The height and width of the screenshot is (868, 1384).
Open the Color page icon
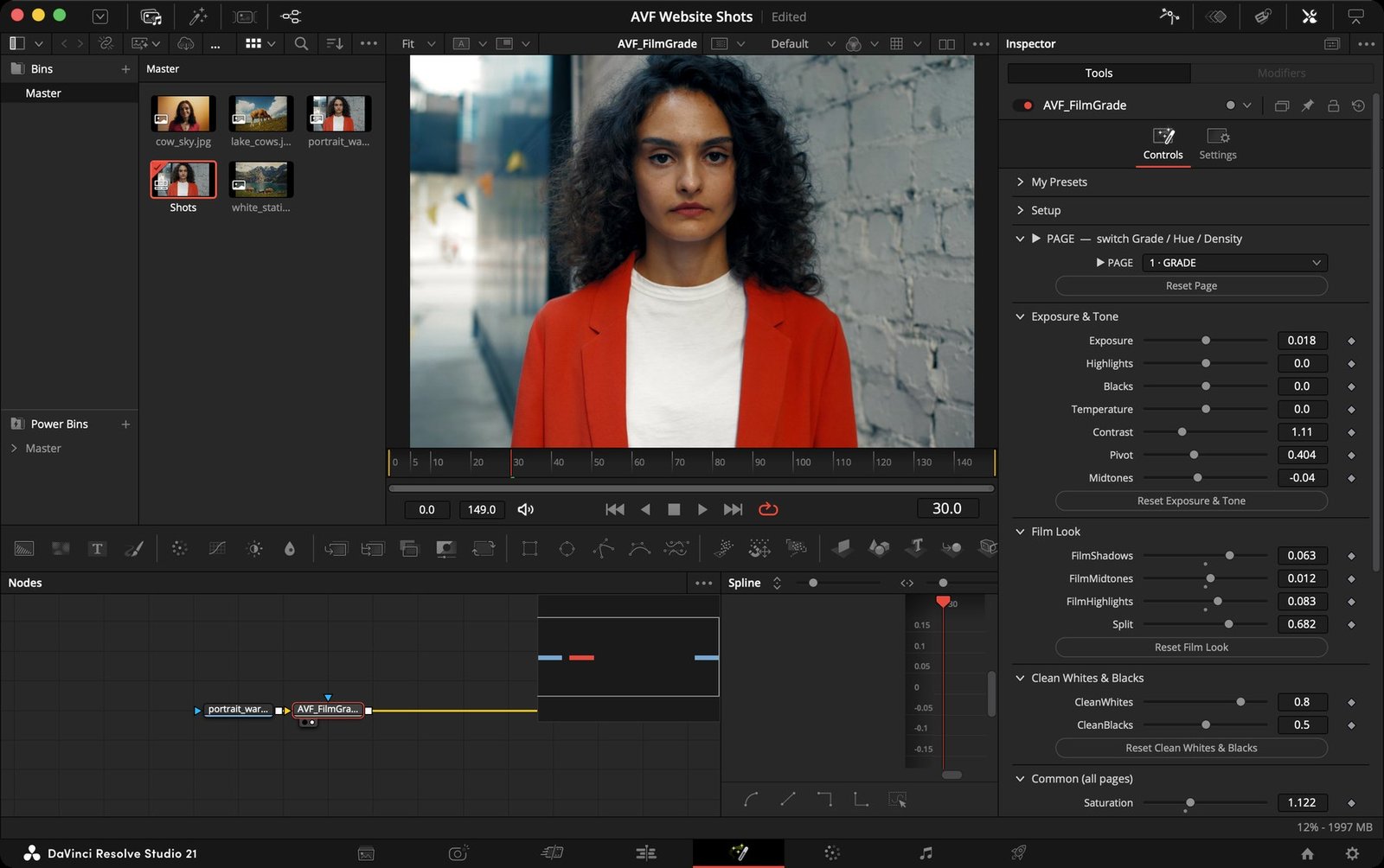coord(832,853)
